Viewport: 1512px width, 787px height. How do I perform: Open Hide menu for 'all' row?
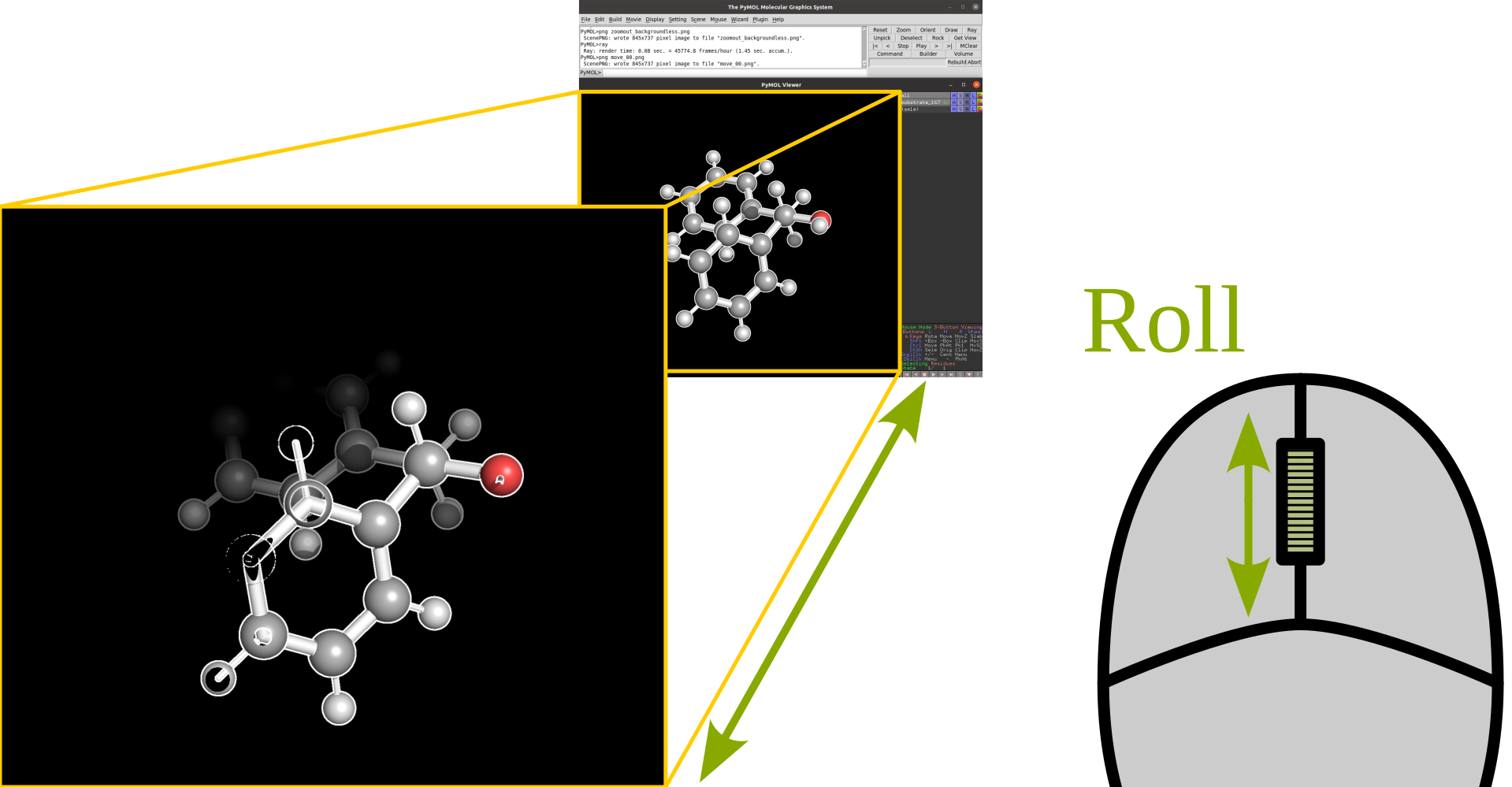point(967,95)
